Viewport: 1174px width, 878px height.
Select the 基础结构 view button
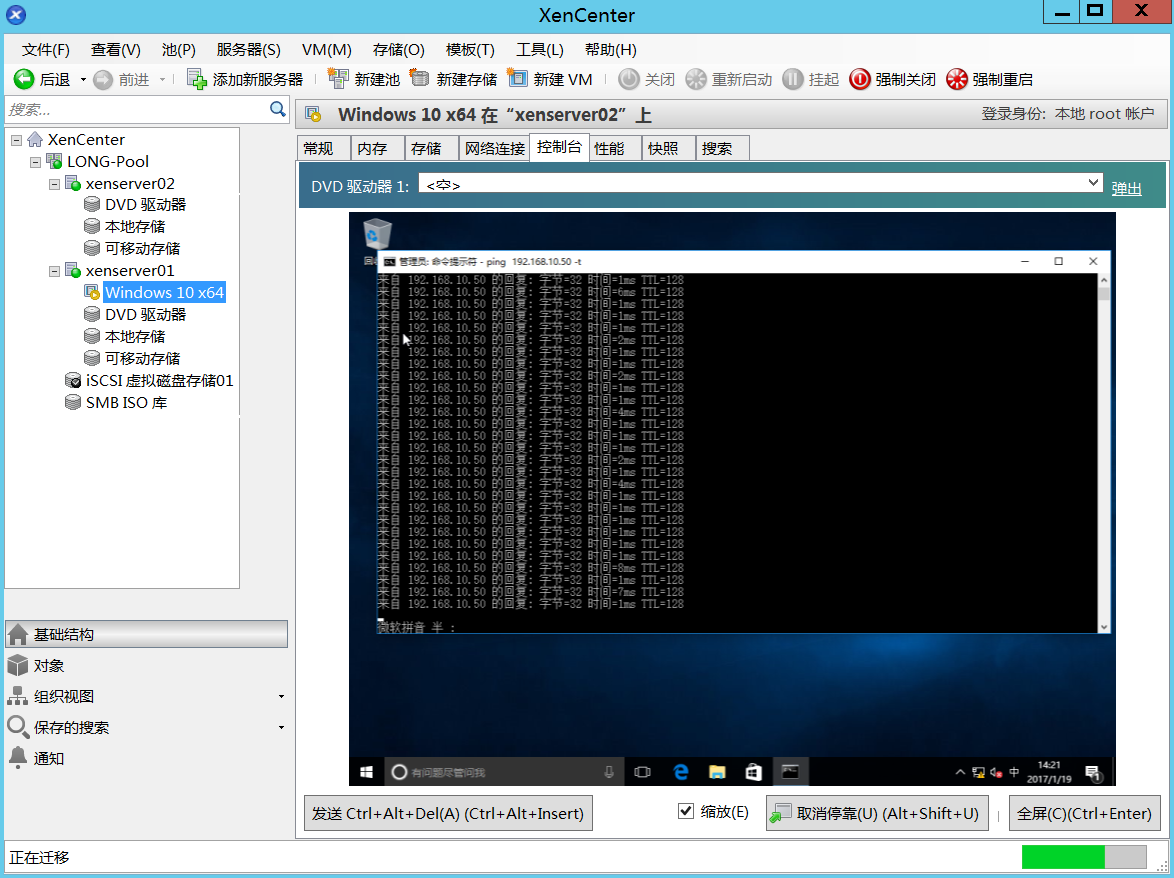click(x=146, y=635)
